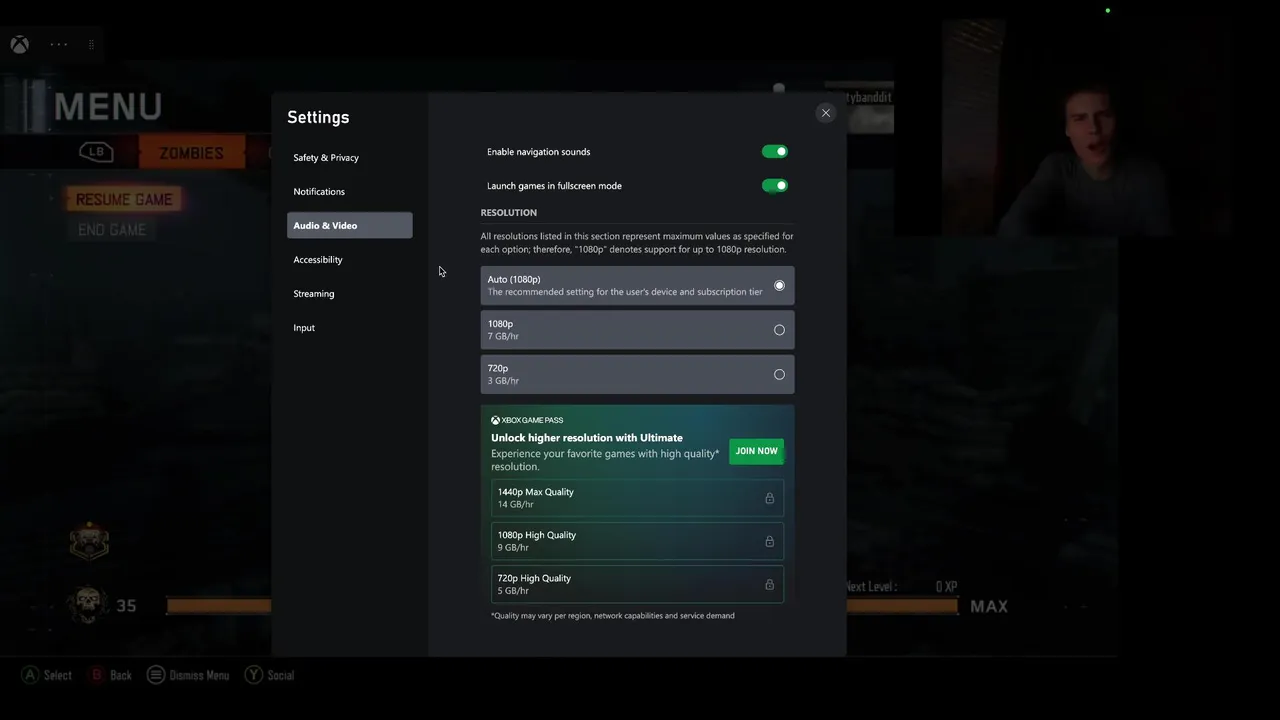
Task: Click the Xbox Game Pass logo
Action: [x=527, y=420]
